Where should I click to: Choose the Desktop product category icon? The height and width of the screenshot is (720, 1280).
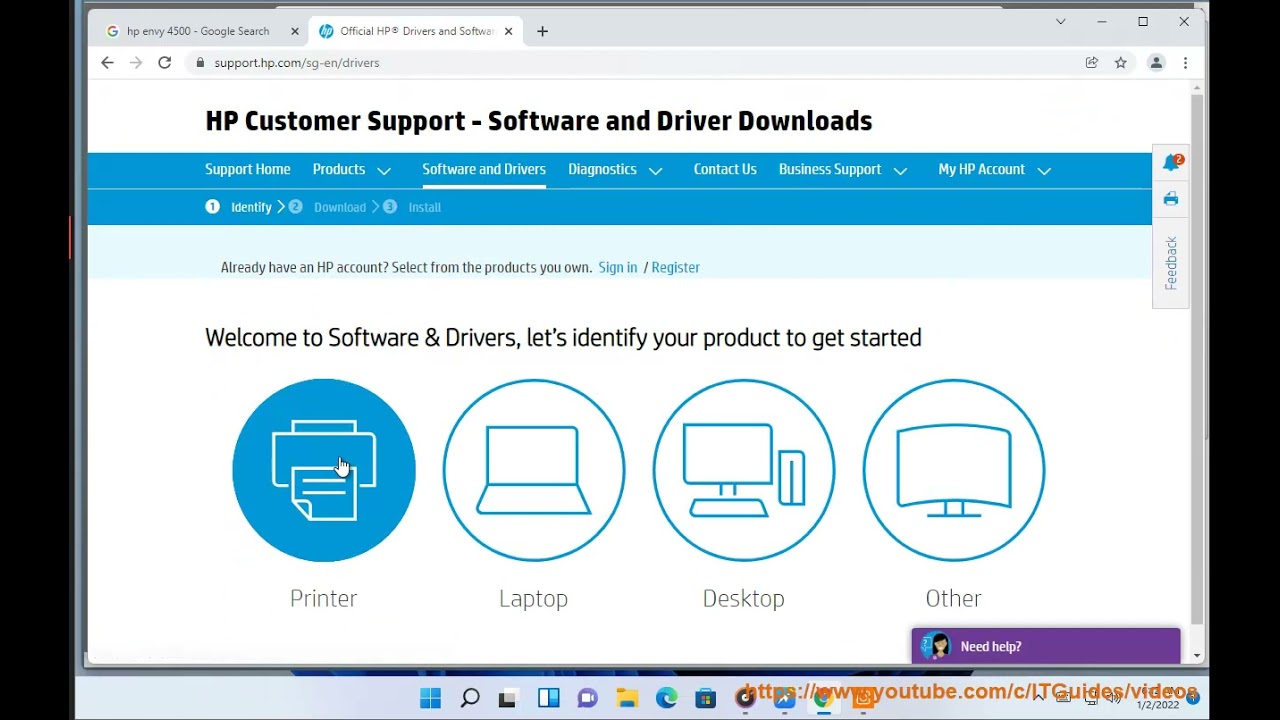click(x=744, y=470)
